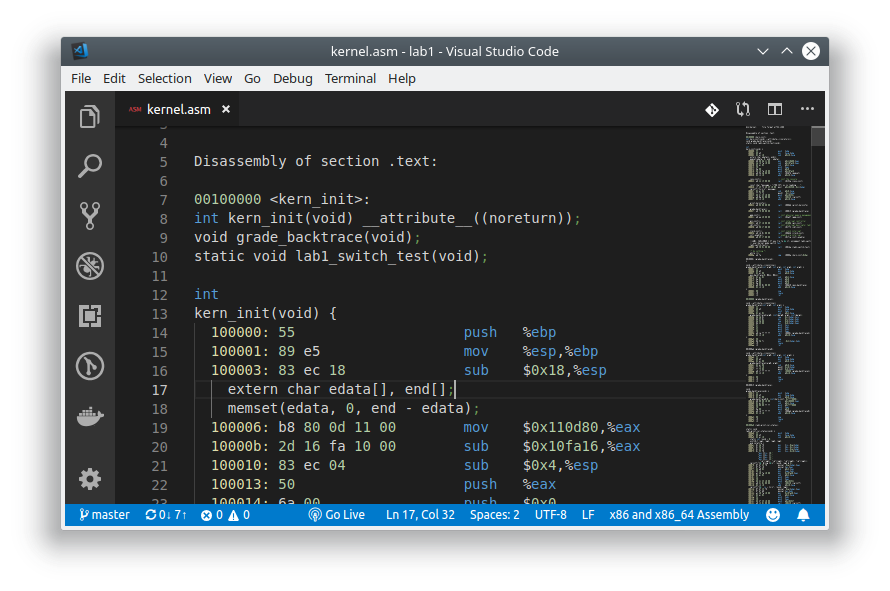Click the minimap code overview
This screenshot has width=890, height=591.
point(777,315)
